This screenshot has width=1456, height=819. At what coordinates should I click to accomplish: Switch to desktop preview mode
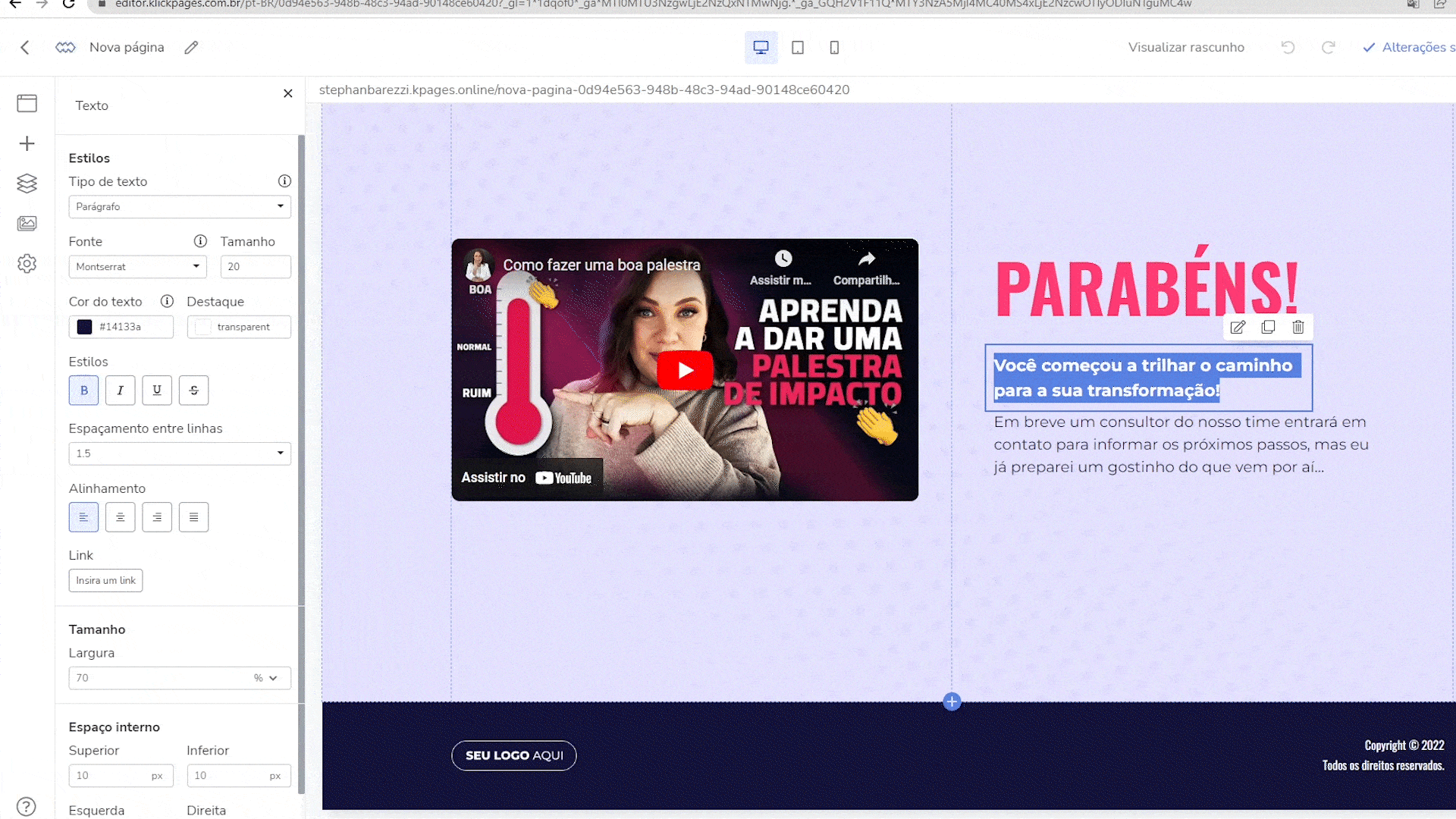click(761, 47)
